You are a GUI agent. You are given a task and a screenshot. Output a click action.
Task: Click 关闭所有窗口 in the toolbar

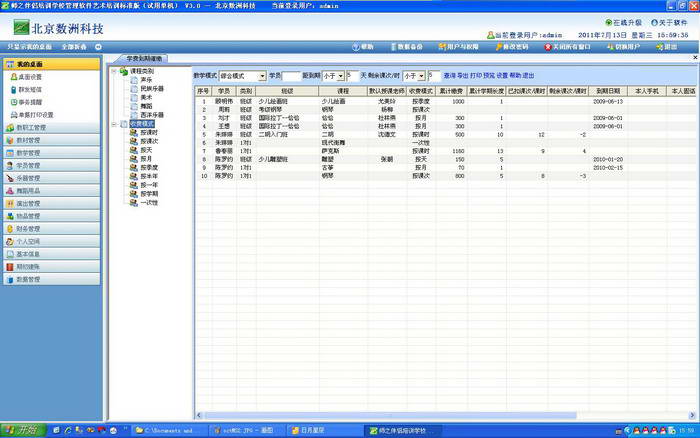pos(567,47)
